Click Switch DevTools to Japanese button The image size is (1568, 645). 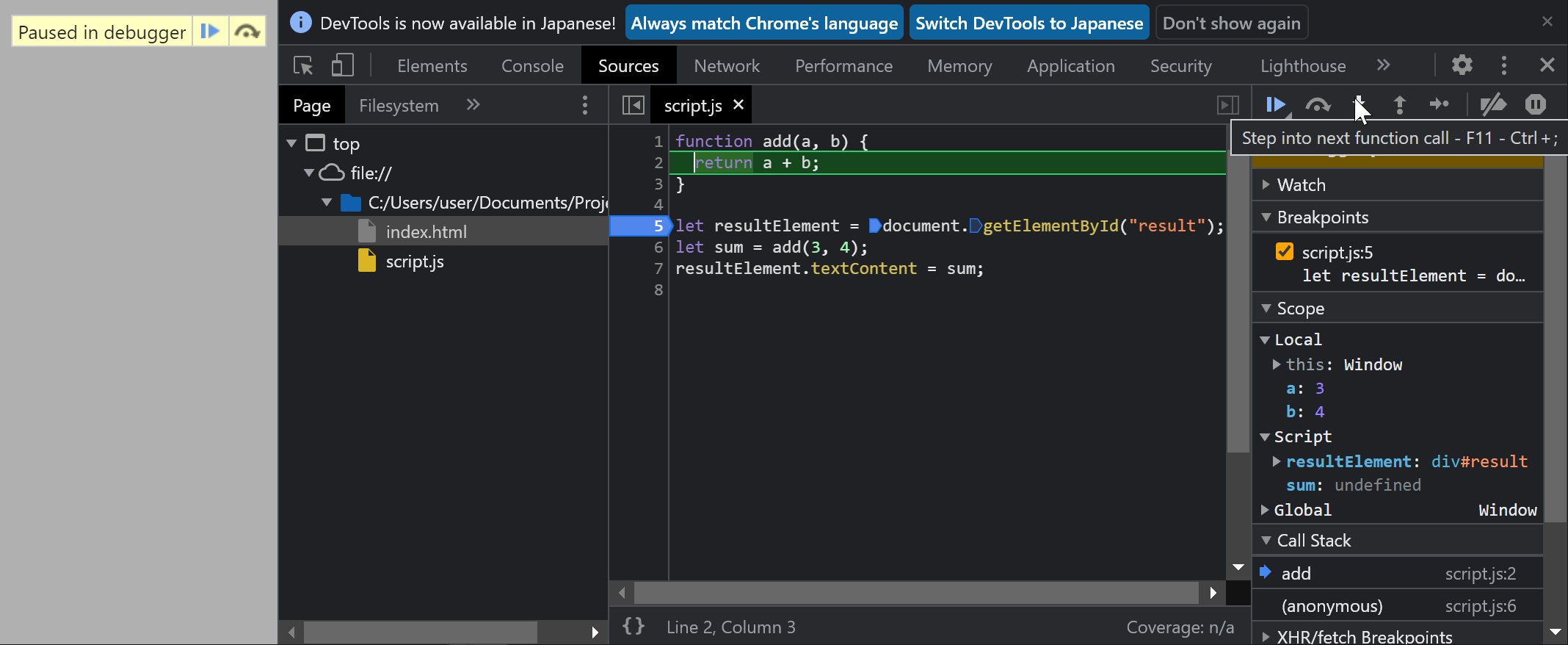pyautogui.click(x=1028, y=24)
